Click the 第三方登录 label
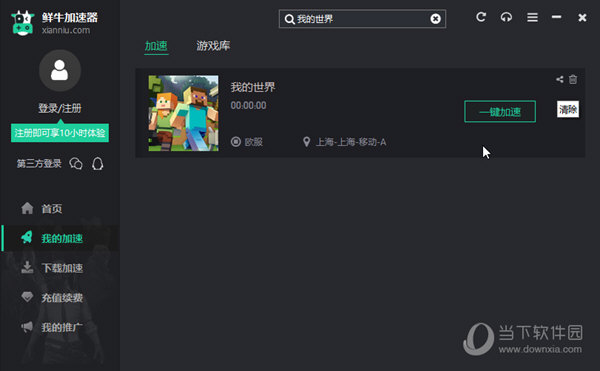 click(x=39, y=164)
